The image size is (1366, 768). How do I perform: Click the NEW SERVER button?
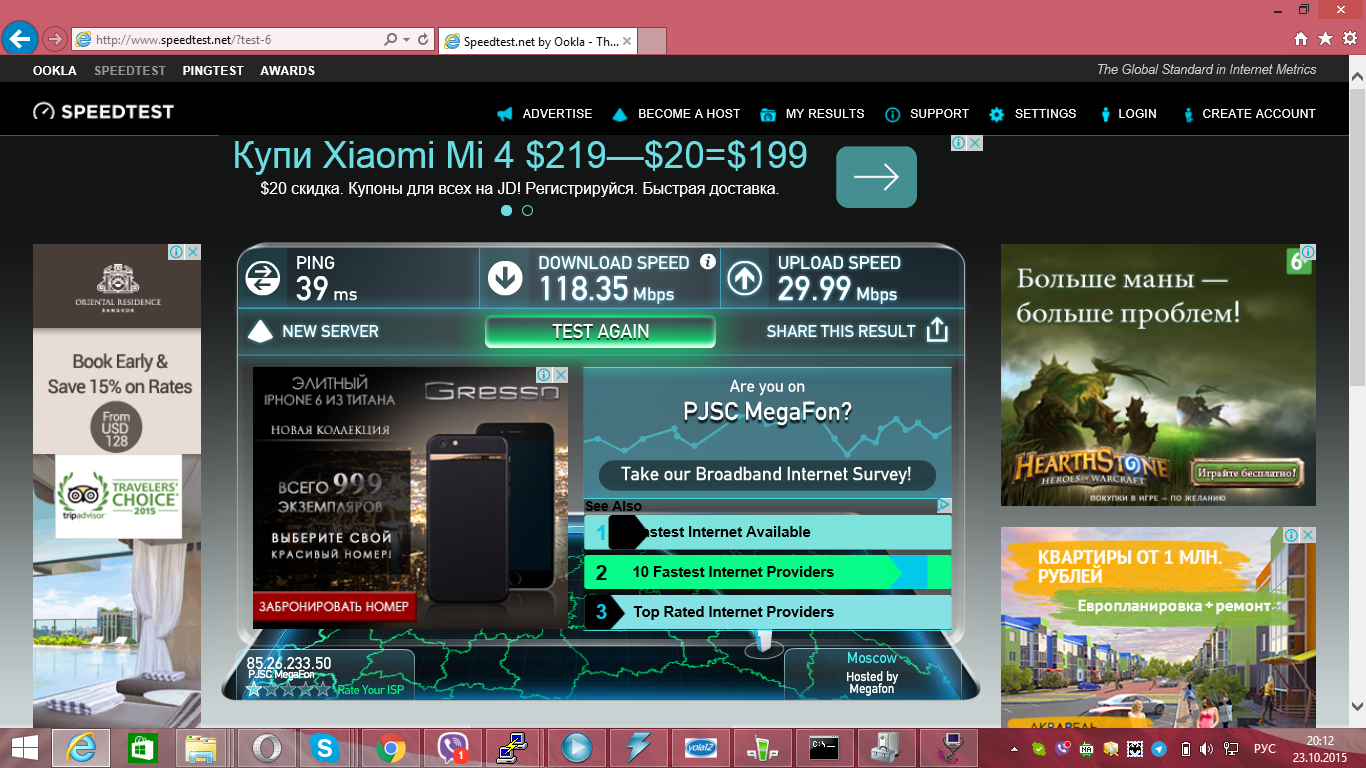click(313, 331)
